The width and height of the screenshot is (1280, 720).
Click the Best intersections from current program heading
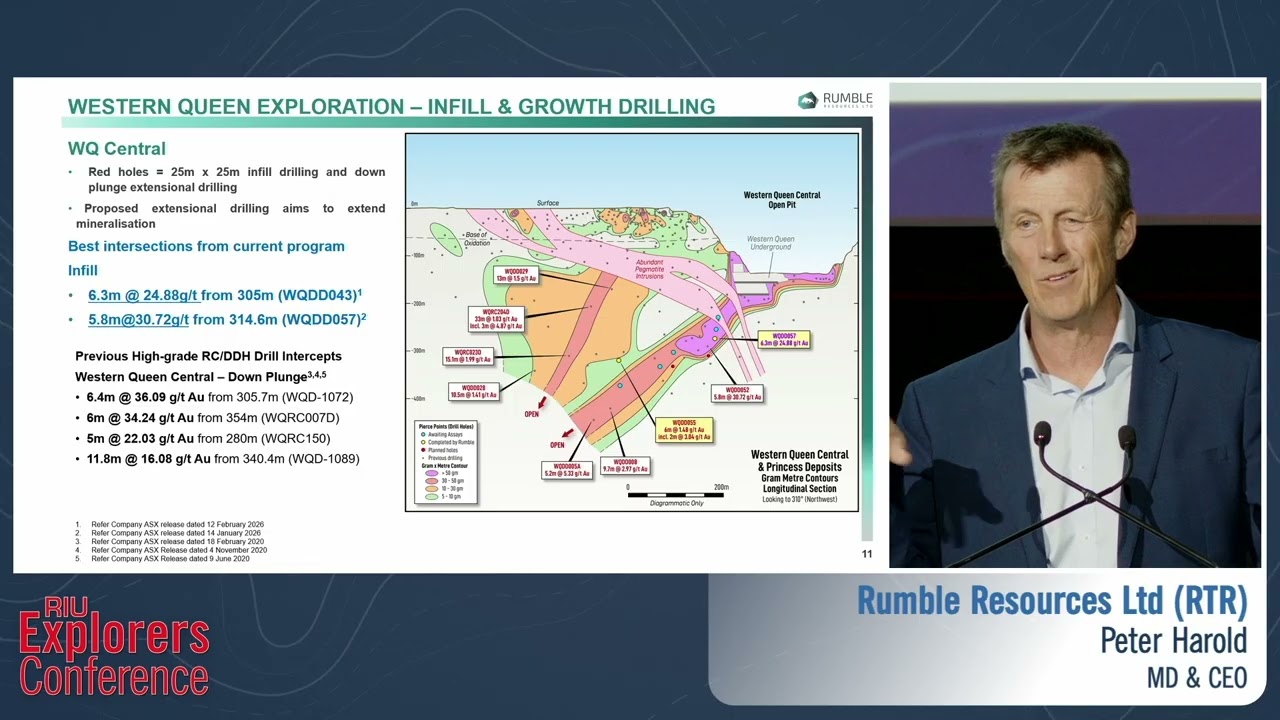pos(206,246)
